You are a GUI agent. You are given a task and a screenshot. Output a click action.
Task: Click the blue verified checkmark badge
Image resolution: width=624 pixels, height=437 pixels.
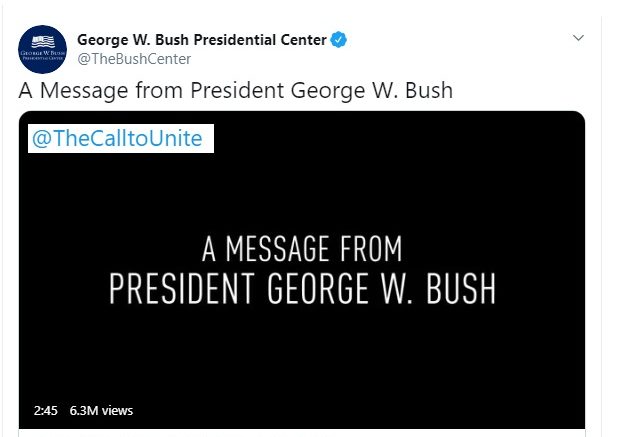340,41
